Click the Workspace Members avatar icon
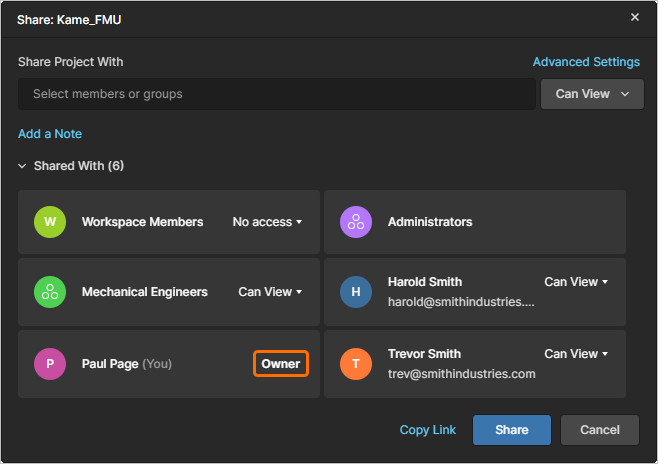Image resolution: width=658 pixels, height=464 pixels. pos(50,222)
